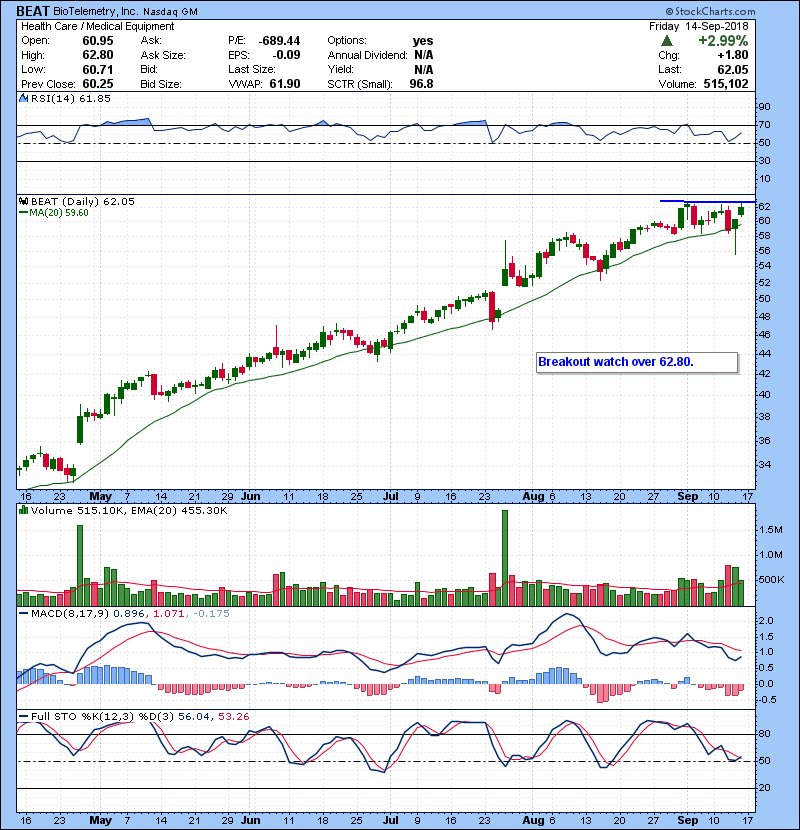Click the green up-arrow change indicator
The width and height of the screenshot is (800, 830).
click(x=667, y=41)
